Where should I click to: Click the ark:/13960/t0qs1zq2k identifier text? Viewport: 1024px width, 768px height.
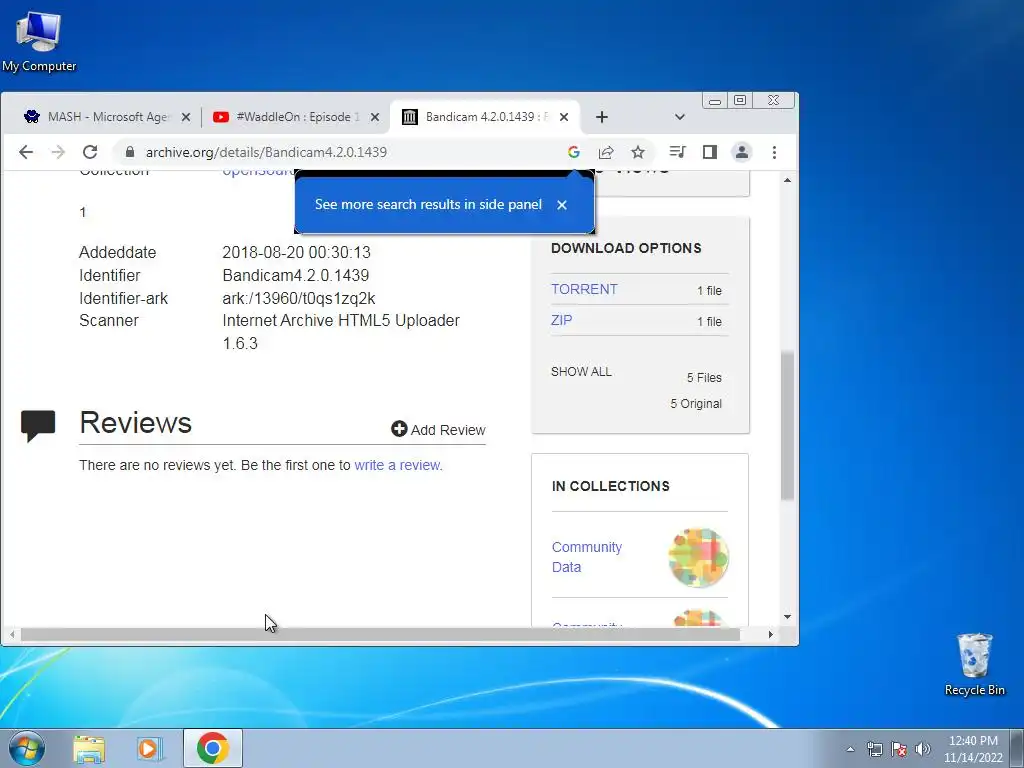(298, 298)
